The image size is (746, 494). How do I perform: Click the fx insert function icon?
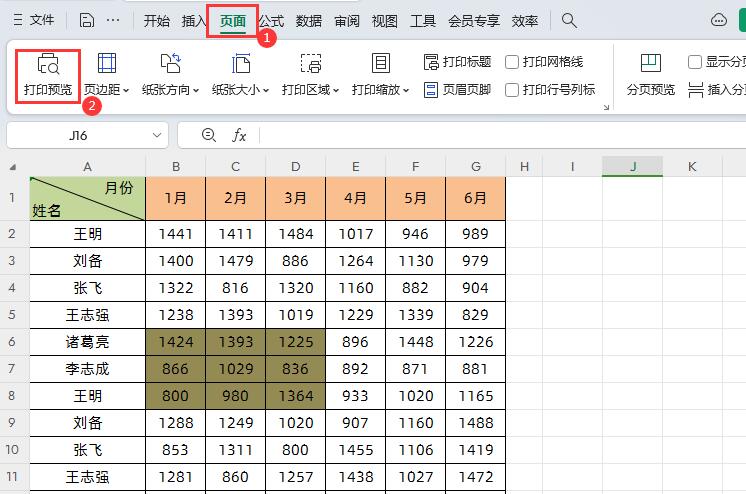tap(239, 136)
